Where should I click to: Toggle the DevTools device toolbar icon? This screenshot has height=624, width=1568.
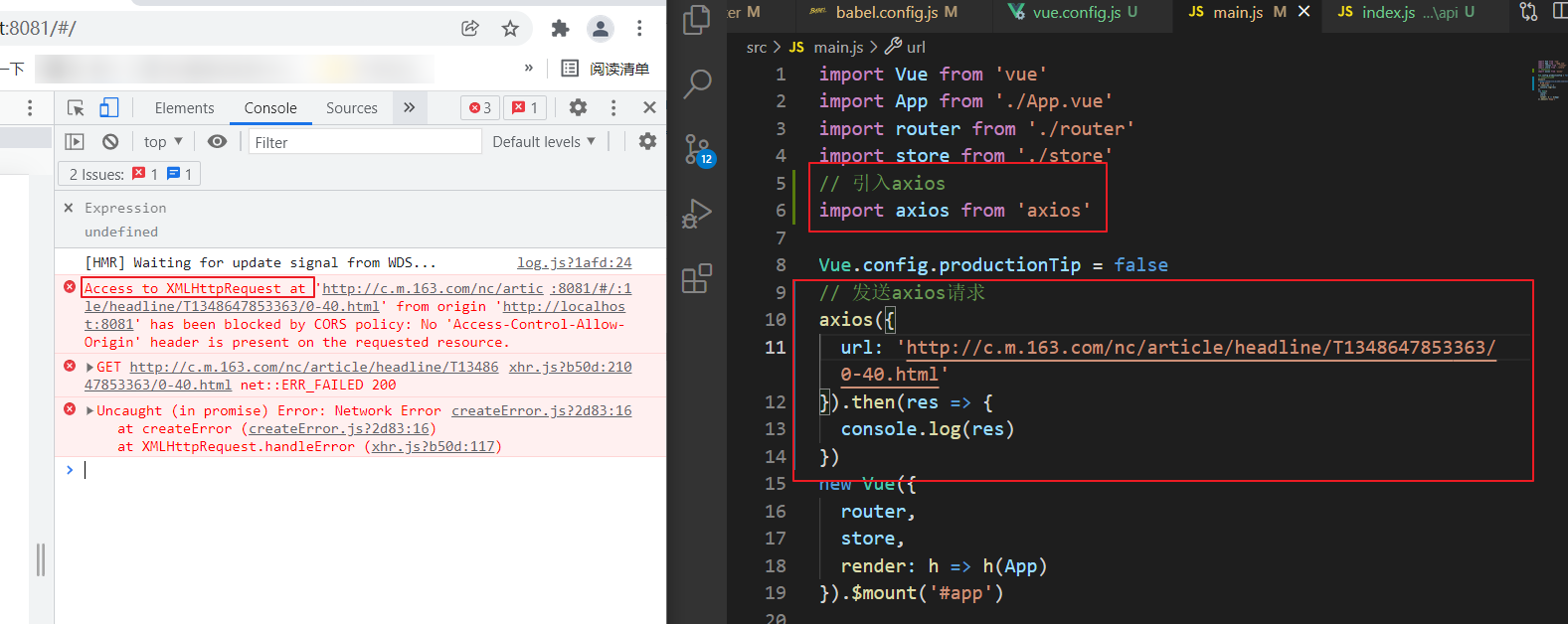pos(108,107)
